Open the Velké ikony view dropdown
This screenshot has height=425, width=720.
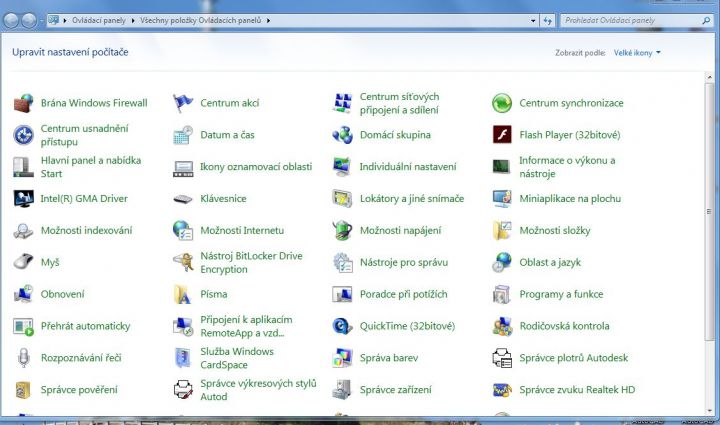click(x=637, y=53)
